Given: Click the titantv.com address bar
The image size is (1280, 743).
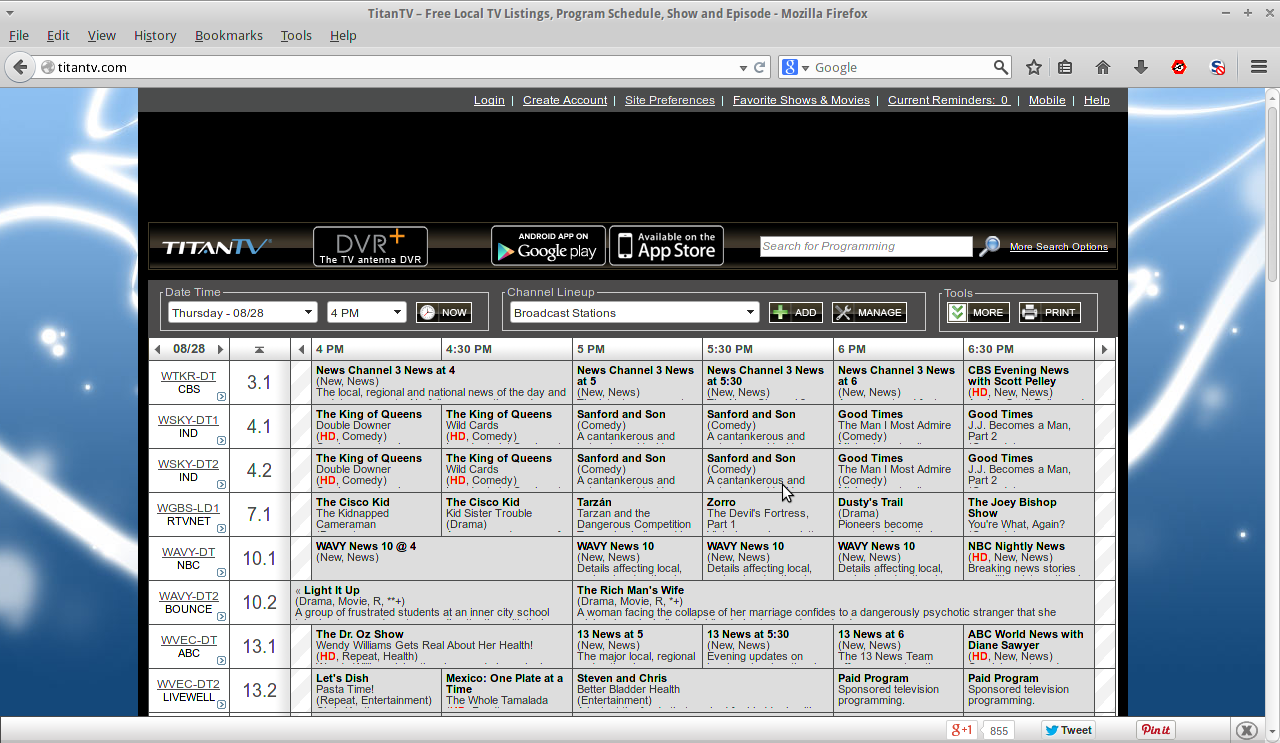Looking at the screenshot, I should pyautogui.click(x=396, y=67).
